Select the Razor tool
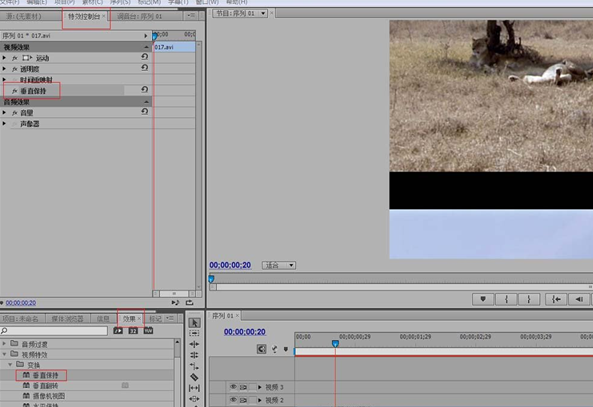 point(194,377)
